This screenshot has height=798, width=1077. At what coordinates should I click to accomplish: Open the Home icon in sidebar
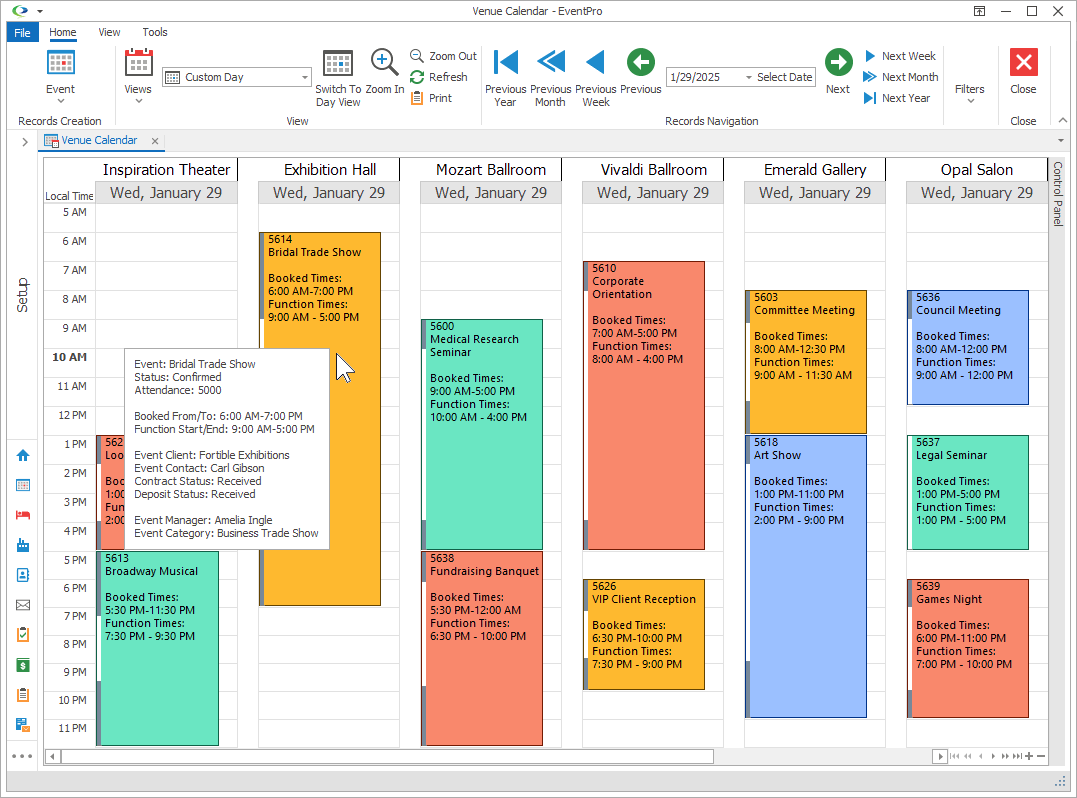pos(23,455)
